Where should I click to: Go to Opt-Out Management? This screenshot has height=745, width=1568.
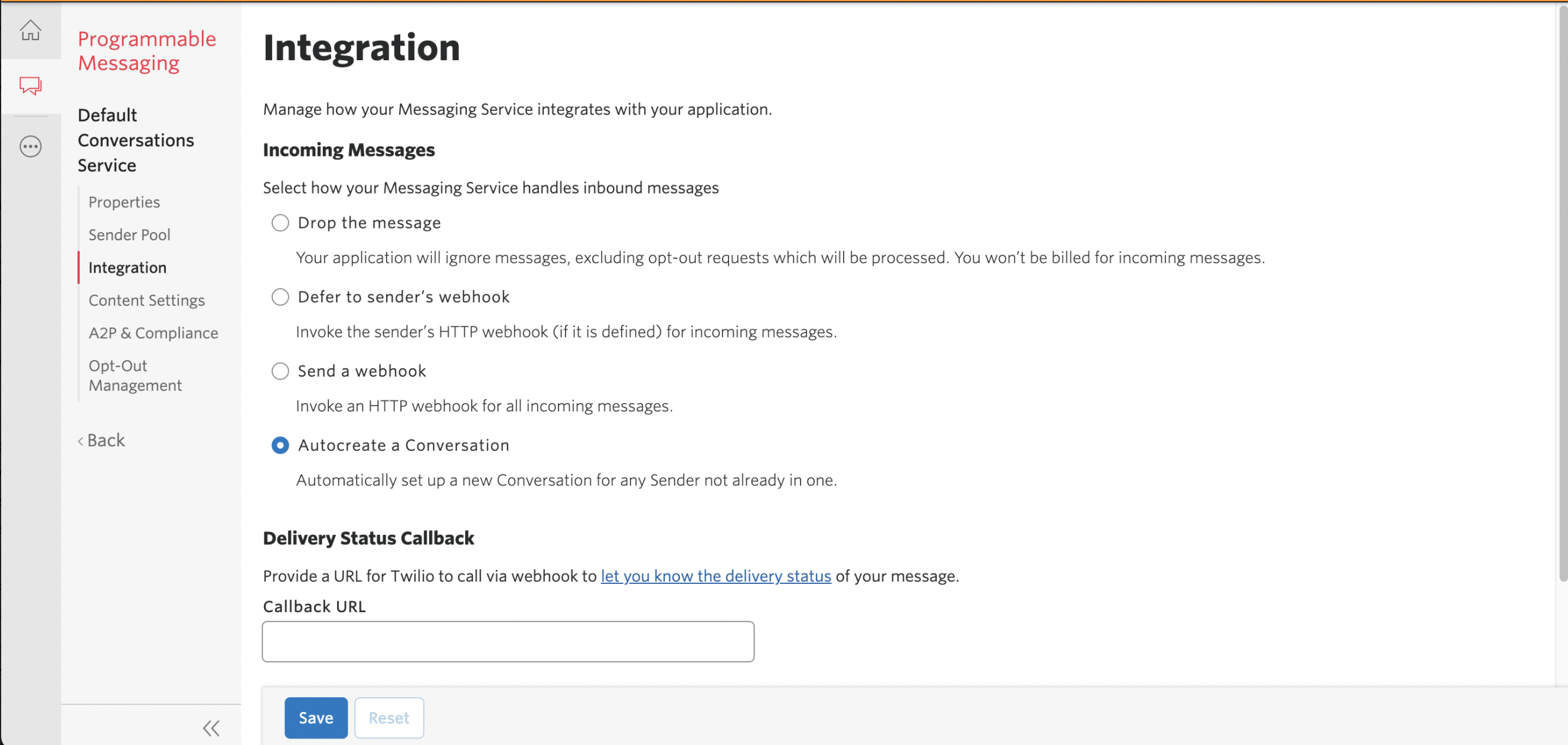[x=135, y=375]
